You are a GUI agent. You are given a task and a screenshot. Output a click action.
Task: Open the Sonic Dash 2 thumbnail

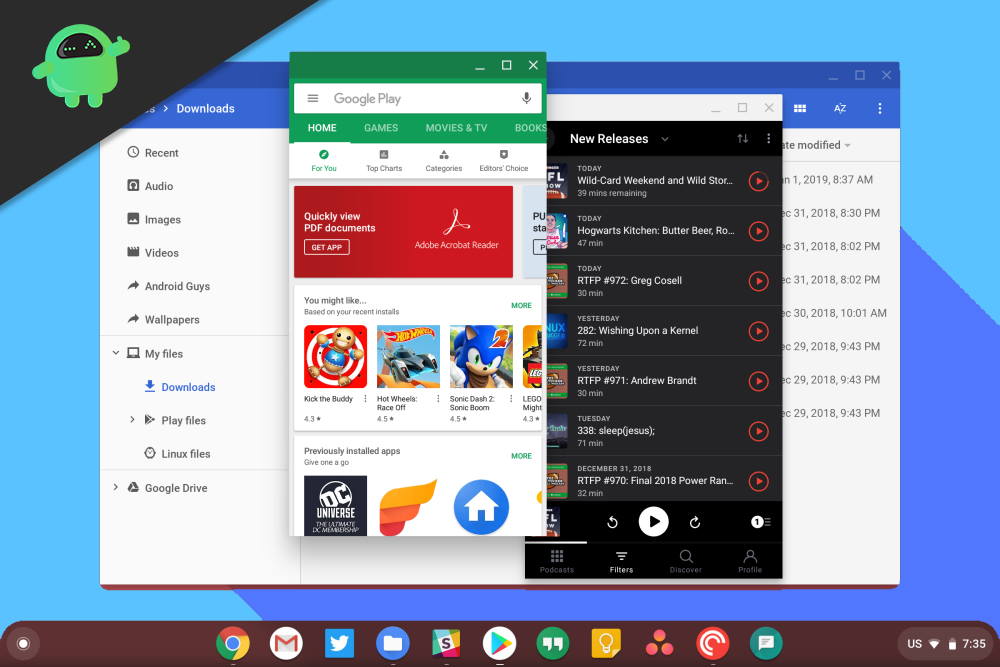tap(481, 356)
